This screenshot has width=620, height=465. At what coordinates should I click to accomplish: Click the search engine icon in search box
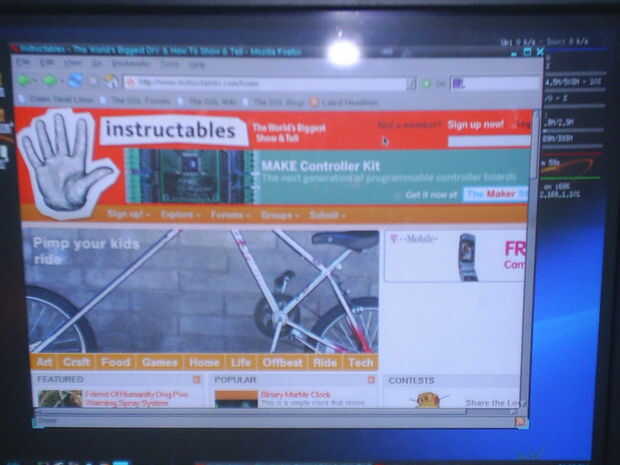tap(458, 83)
